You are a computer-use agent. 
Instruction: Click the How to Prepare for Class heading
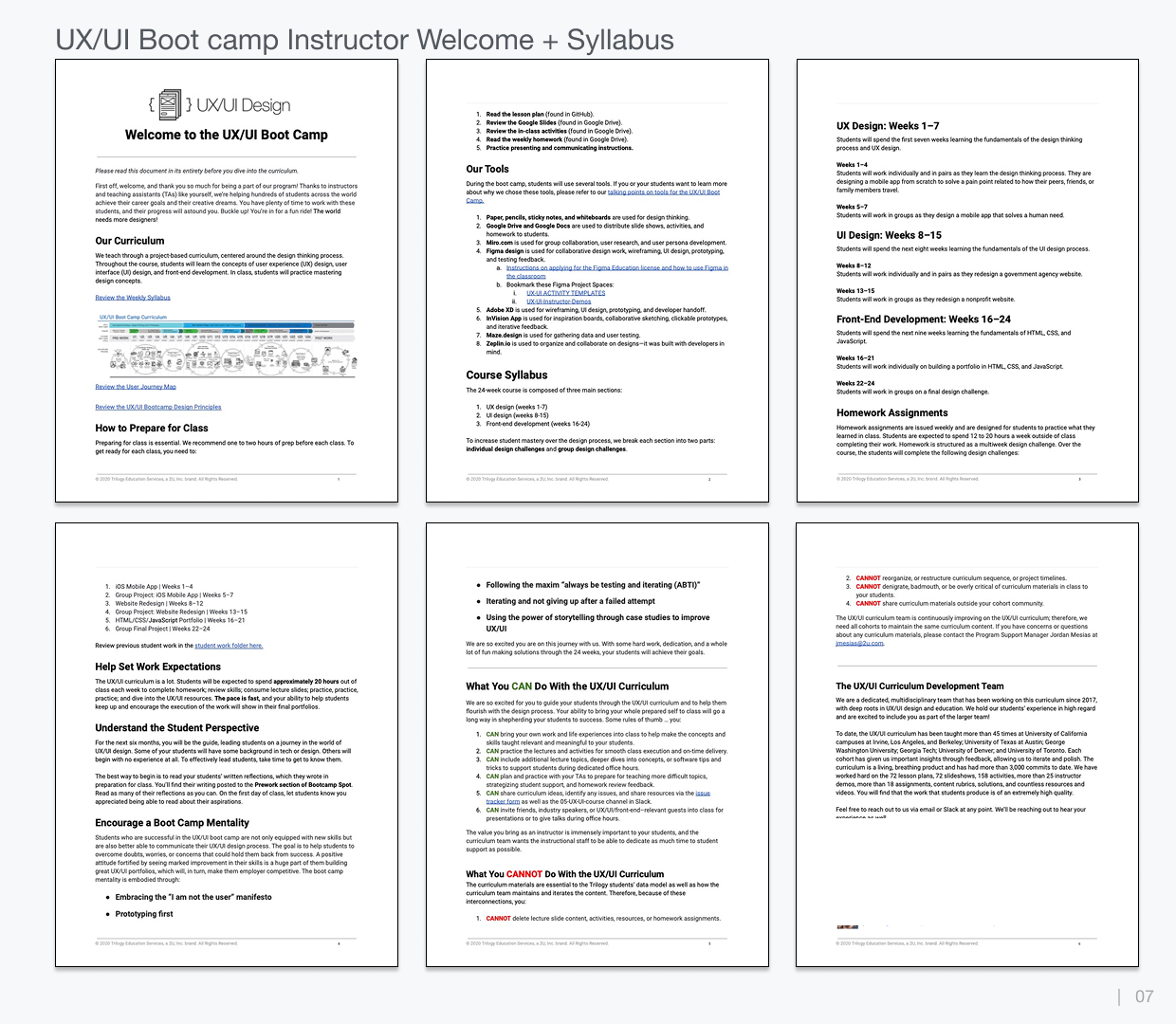click(152, 429)
